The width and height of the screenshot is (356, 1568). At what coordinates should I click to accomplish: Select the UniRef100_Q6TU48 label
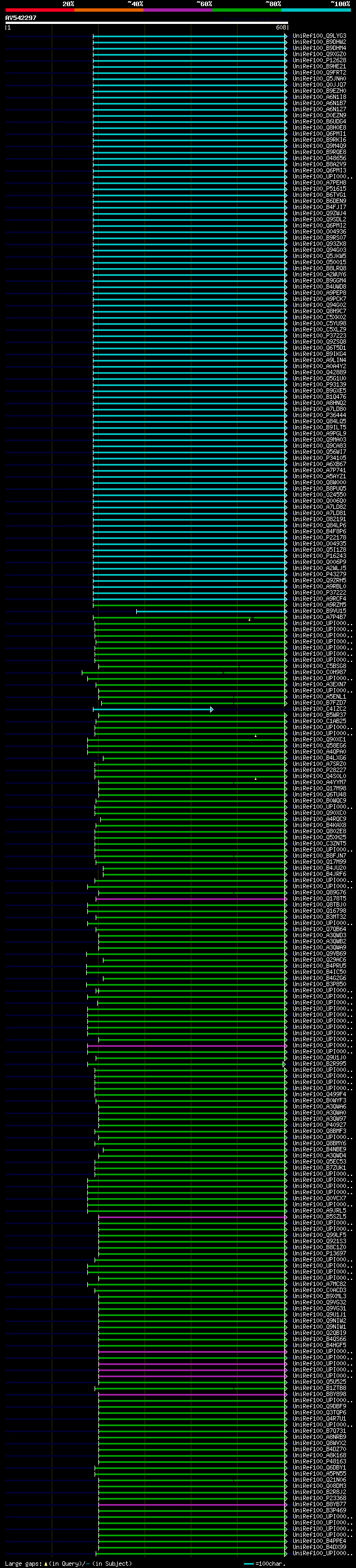coord(319,794)
